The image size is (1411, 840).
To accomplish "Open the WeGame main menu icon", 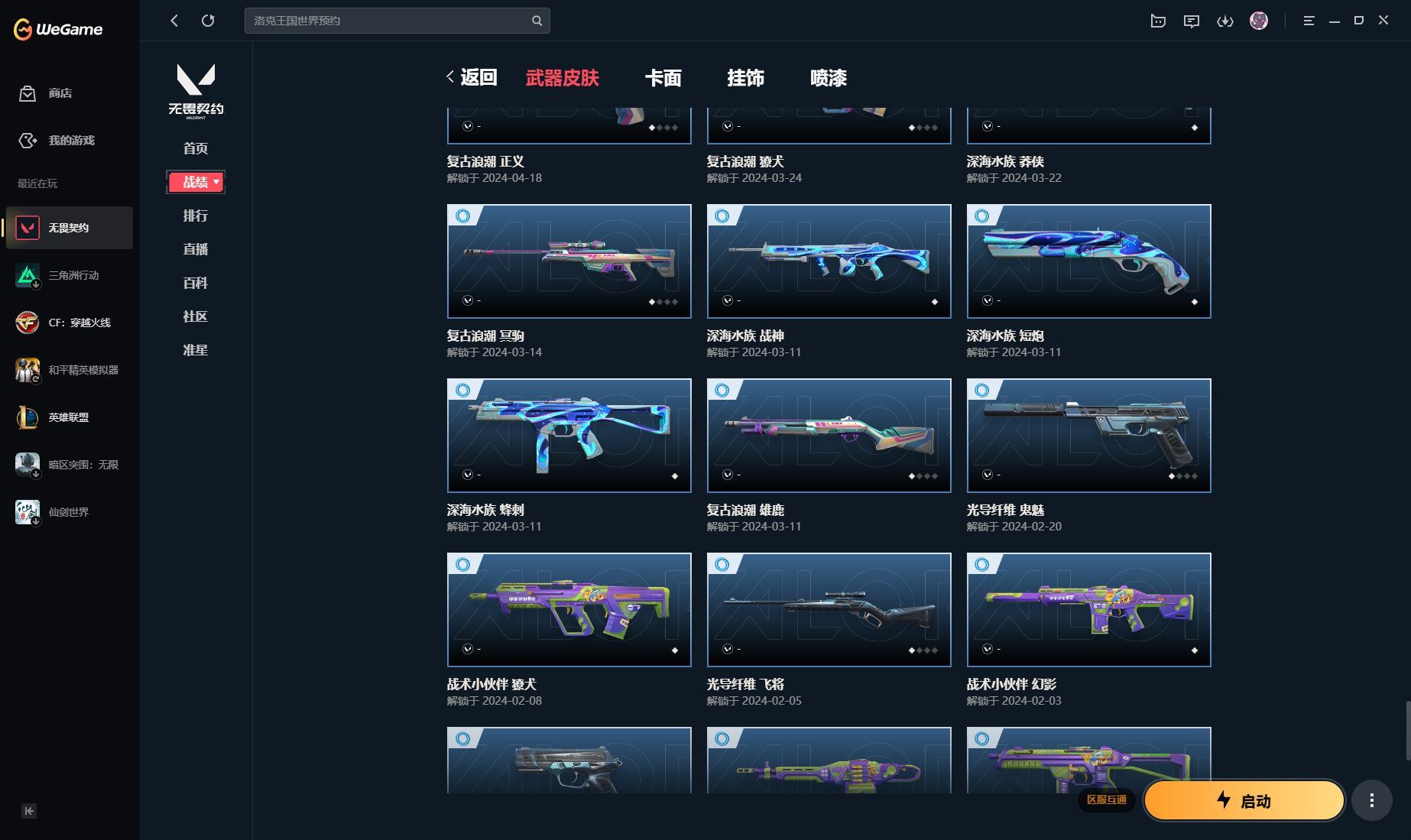I will coord(1308,21).
